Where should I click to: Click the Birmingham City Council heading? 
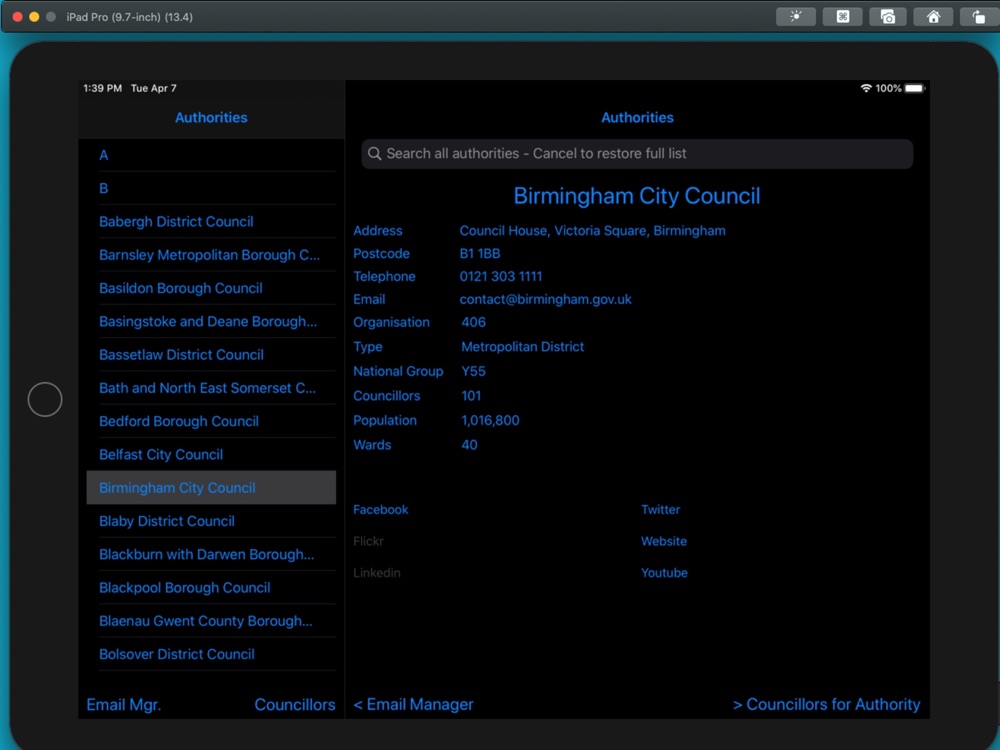(636, 196)
